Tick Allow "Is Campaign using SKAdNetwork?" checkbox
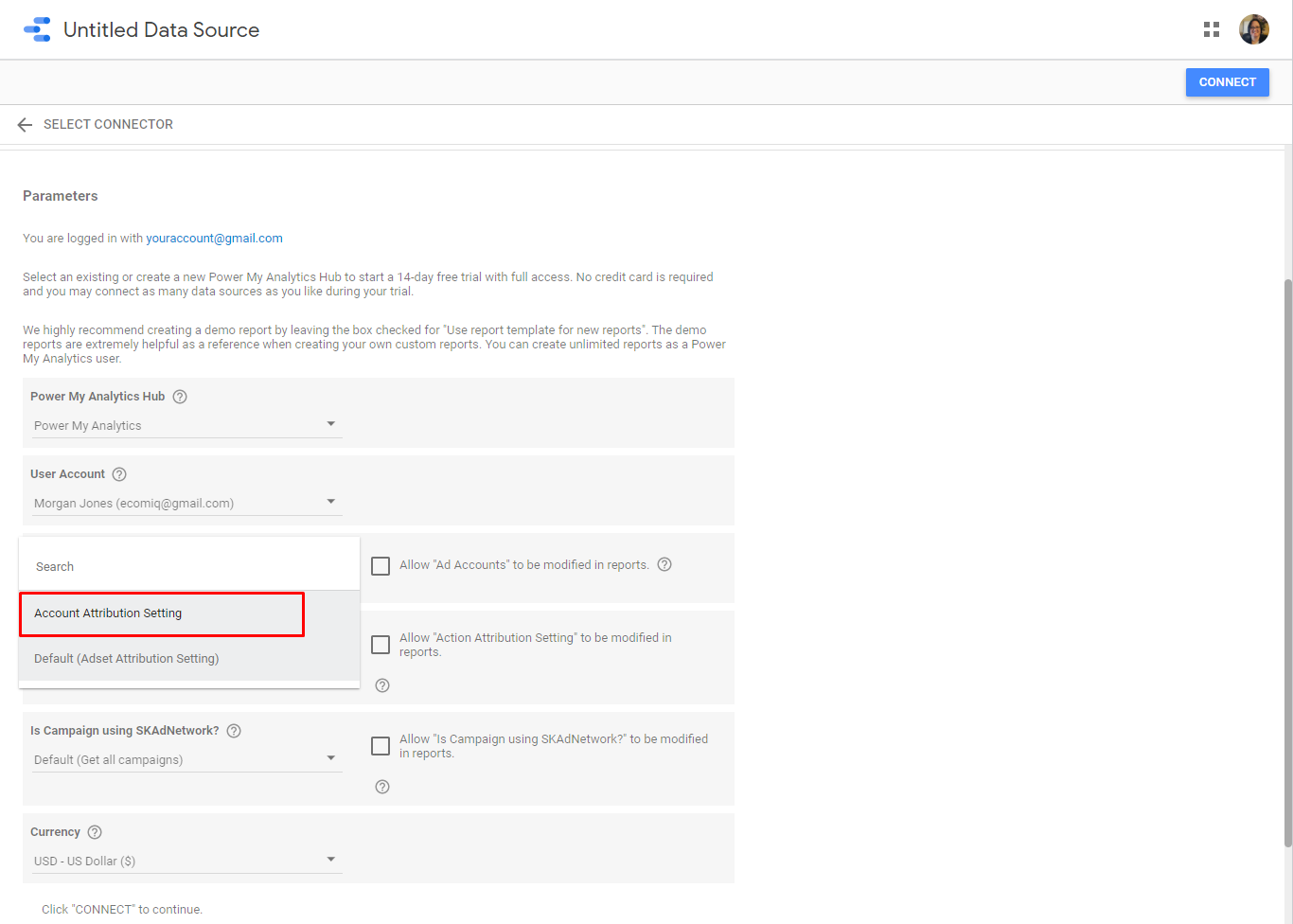 pyautogui.click(x=381, y=746)
